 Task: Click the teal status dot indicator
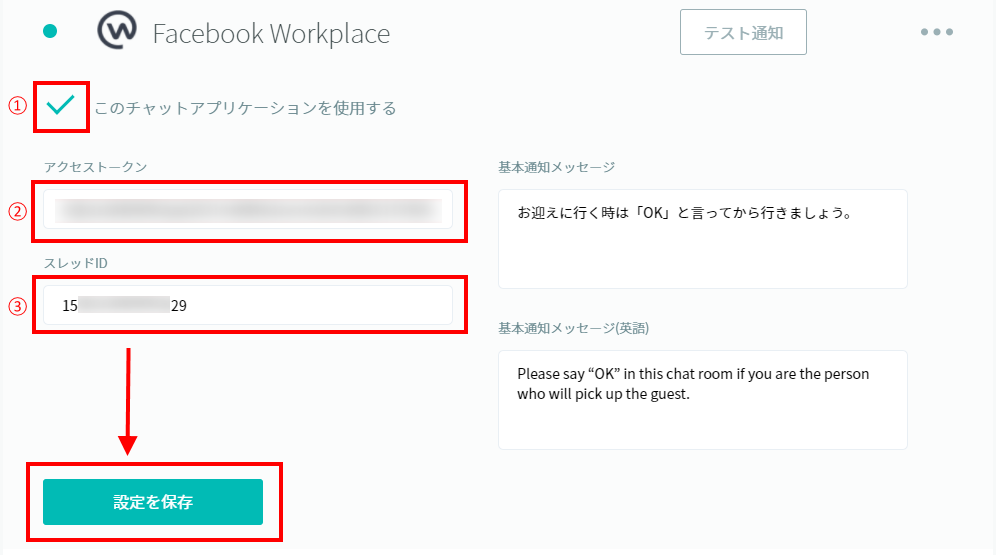click(50, 31)
